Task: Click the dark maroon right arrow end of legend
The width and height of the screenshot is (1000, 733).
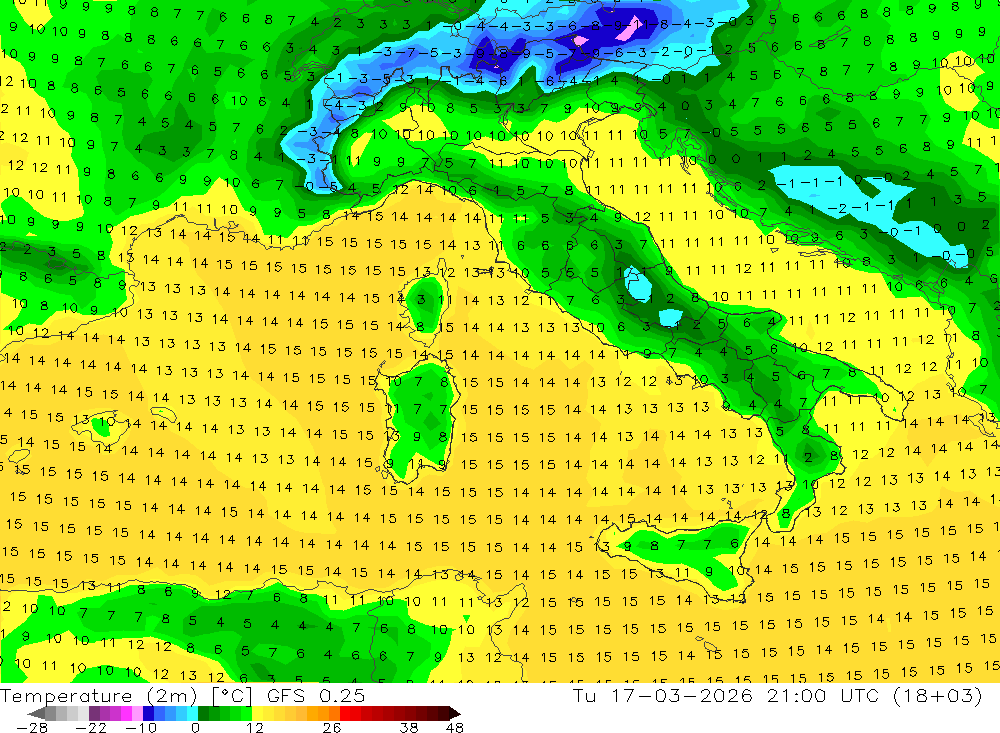Action: pos(455,713)
